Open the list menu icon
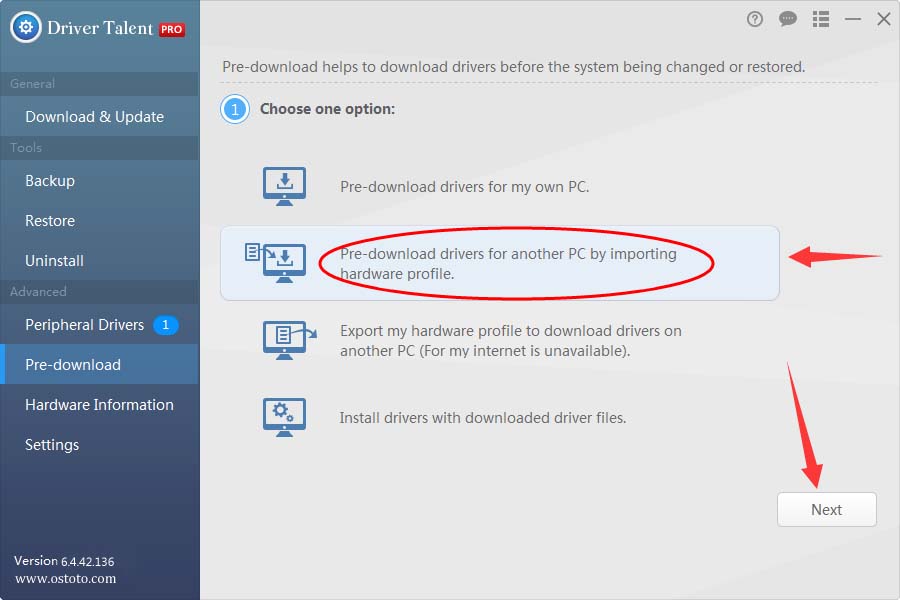The width and height of the screenshot is (900, 600). pos(821,20)
